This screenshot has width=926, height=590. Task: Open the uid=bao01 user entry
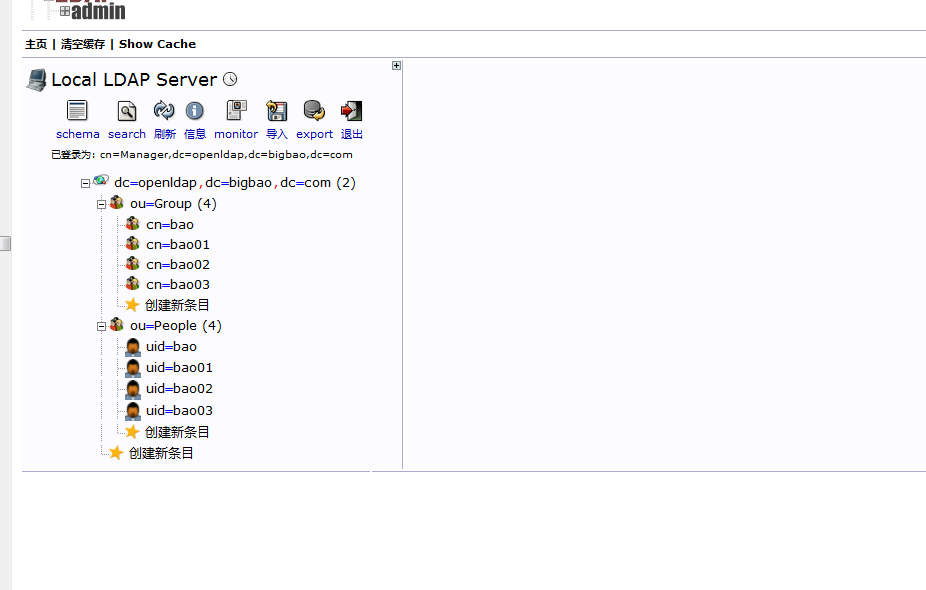tap(179, 368)
